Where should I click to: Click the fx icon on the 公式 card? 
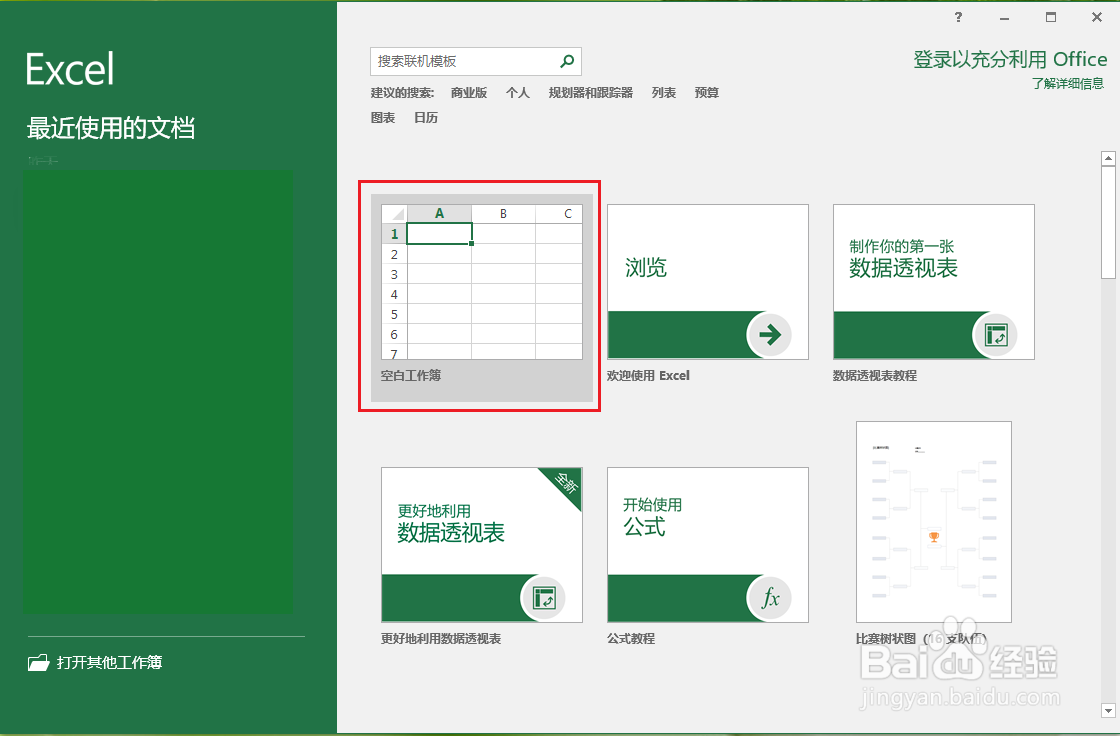[x=769, y=597]
